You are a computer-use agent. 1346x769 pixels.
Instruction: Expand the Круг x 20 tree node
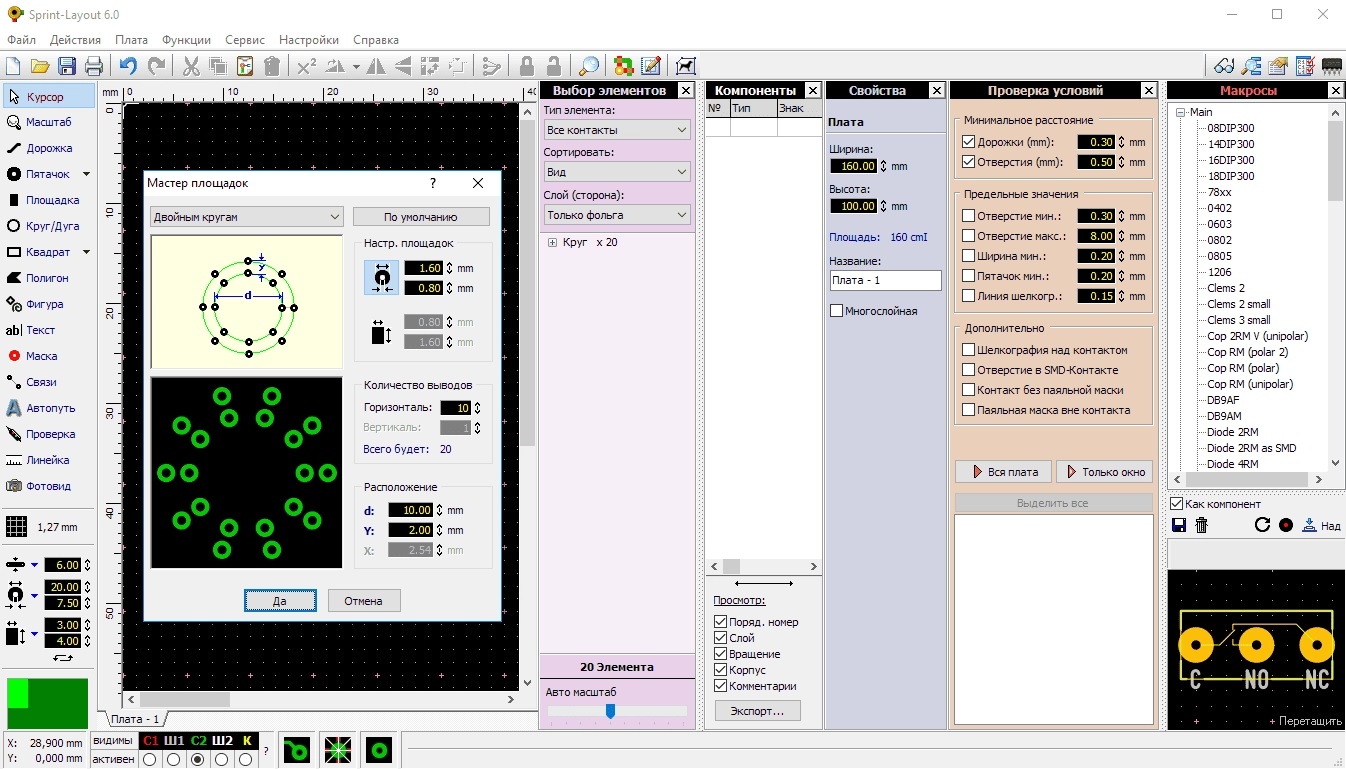tap(552, 242)
